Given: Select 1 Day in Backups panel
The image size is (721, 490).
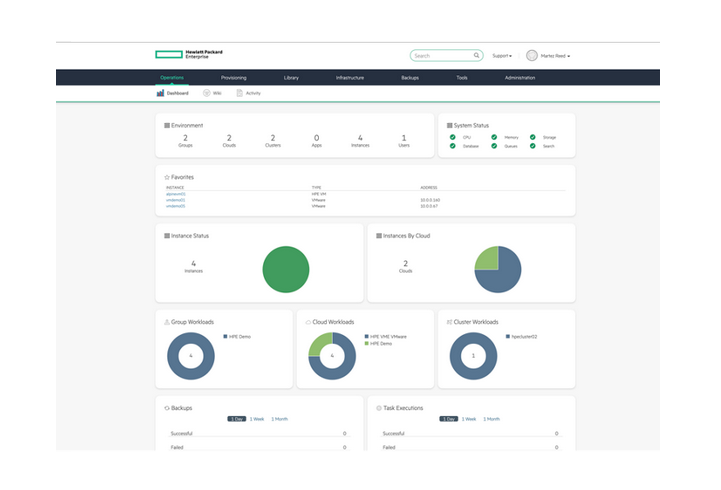Looking at the screenshot, I should pyautogui.click(x=237, y=419).
